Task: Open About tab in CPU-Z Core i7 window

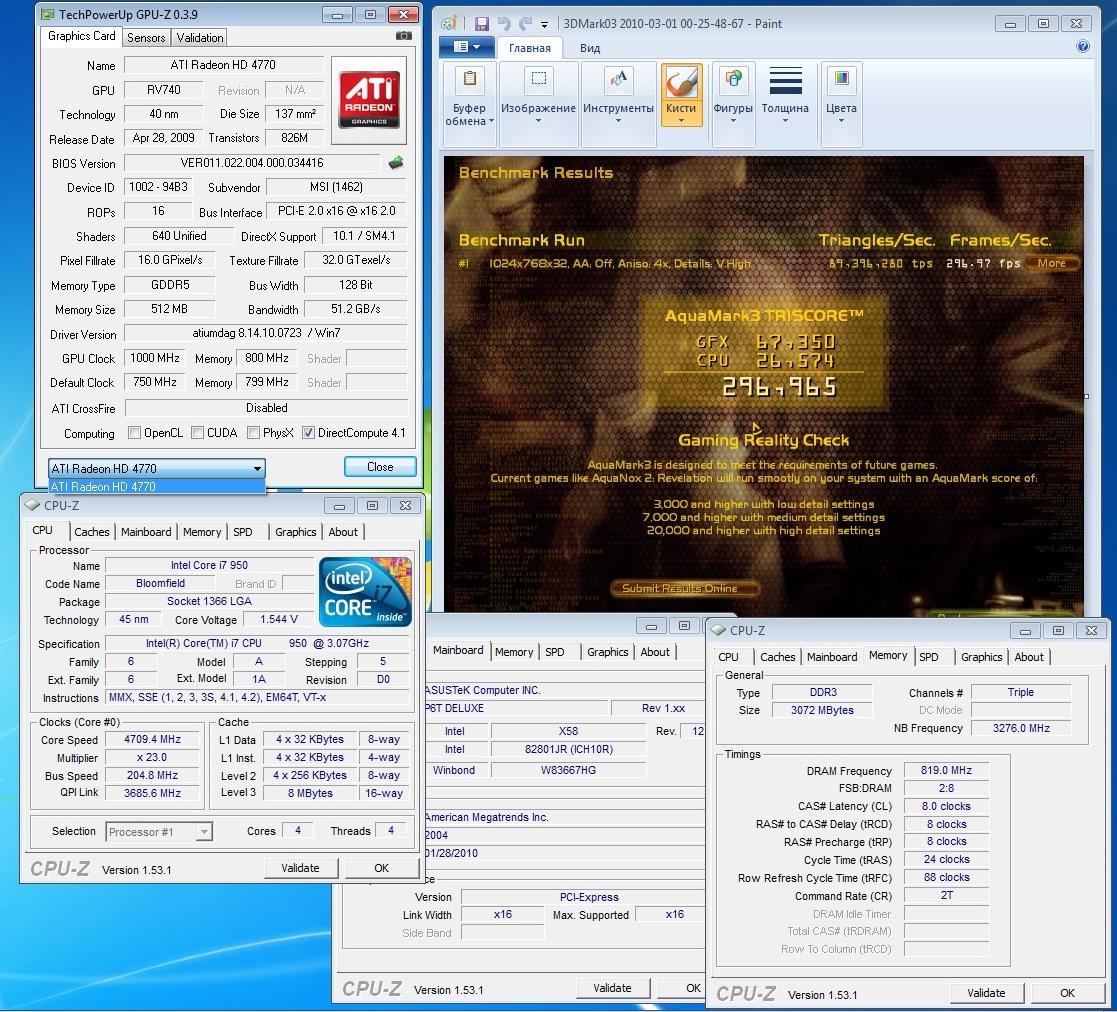Action: point(343,532)
